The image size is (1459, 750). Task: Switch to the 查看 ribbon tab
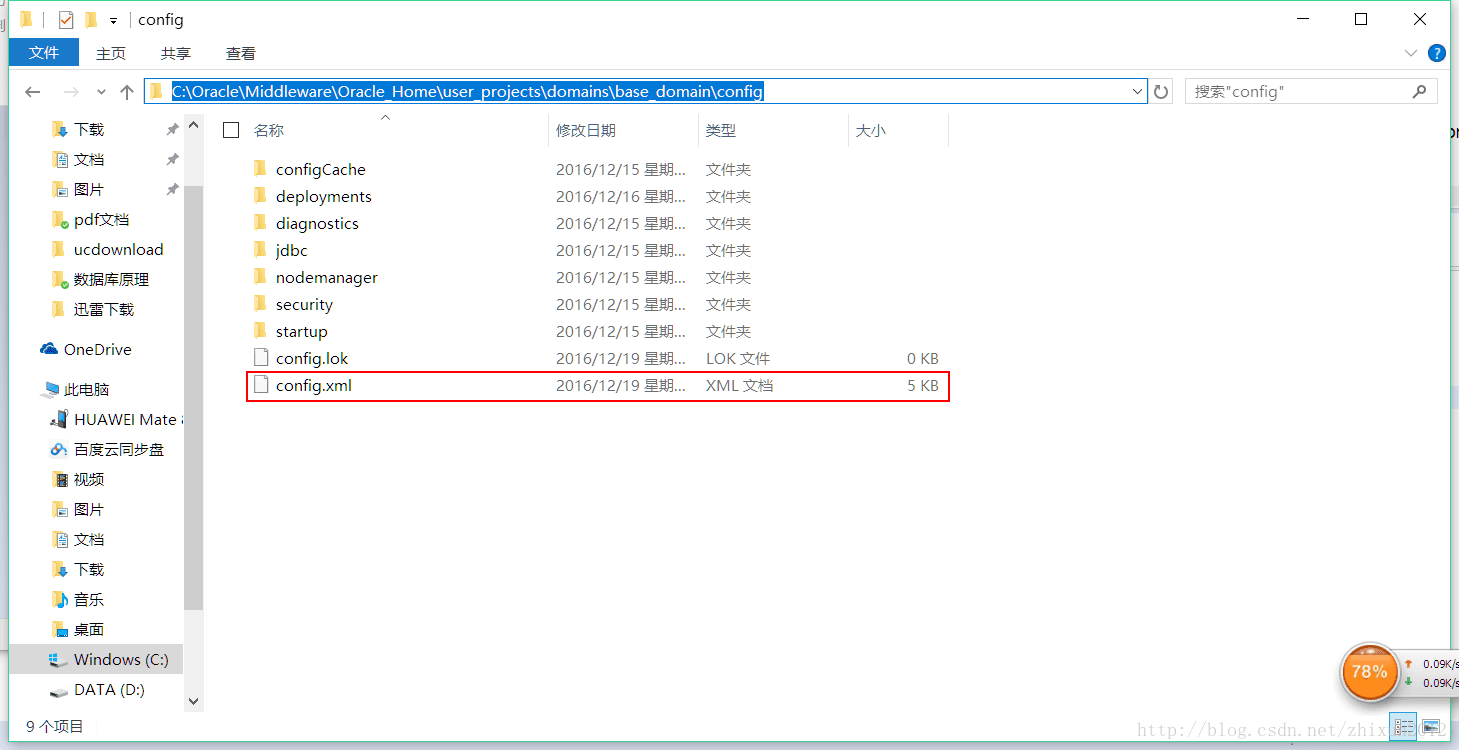click(241, 54)
